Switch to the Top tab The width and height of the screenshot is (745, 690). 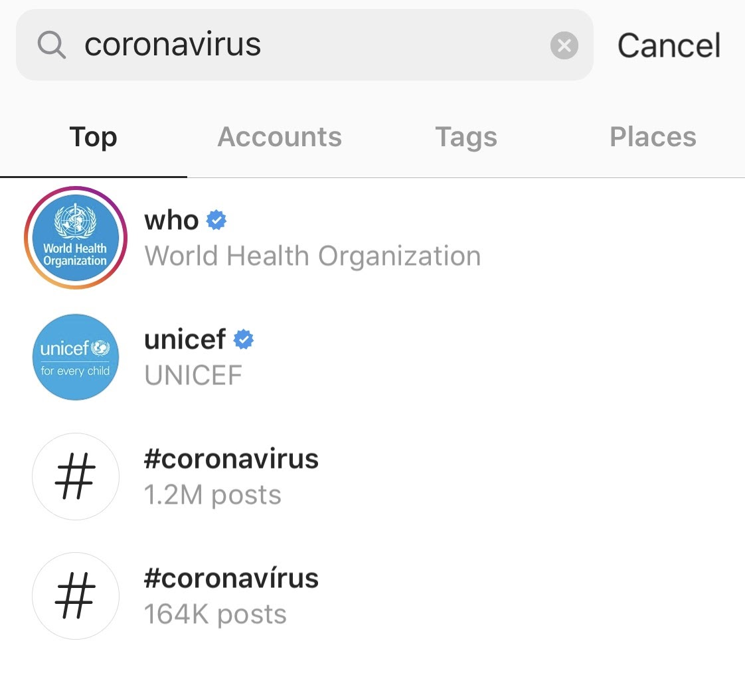coord(93,137)
